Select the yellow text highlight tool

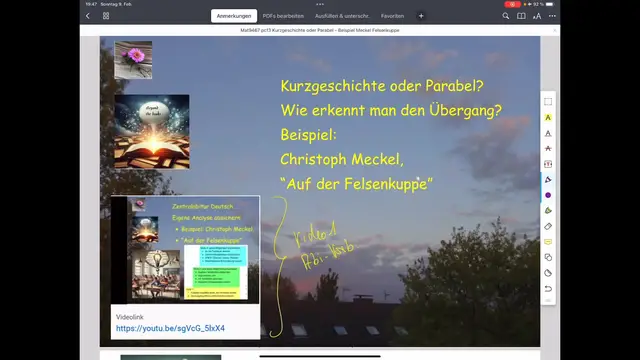pos(548,118)
